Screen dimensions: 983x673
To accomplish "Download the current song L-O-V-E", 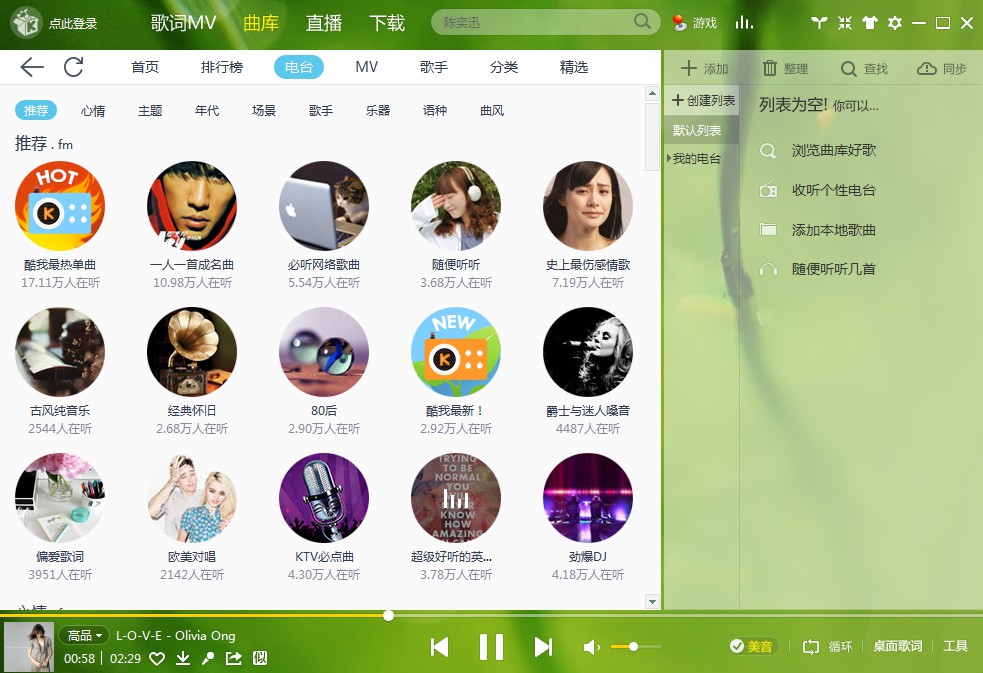I will coord(183,658).
